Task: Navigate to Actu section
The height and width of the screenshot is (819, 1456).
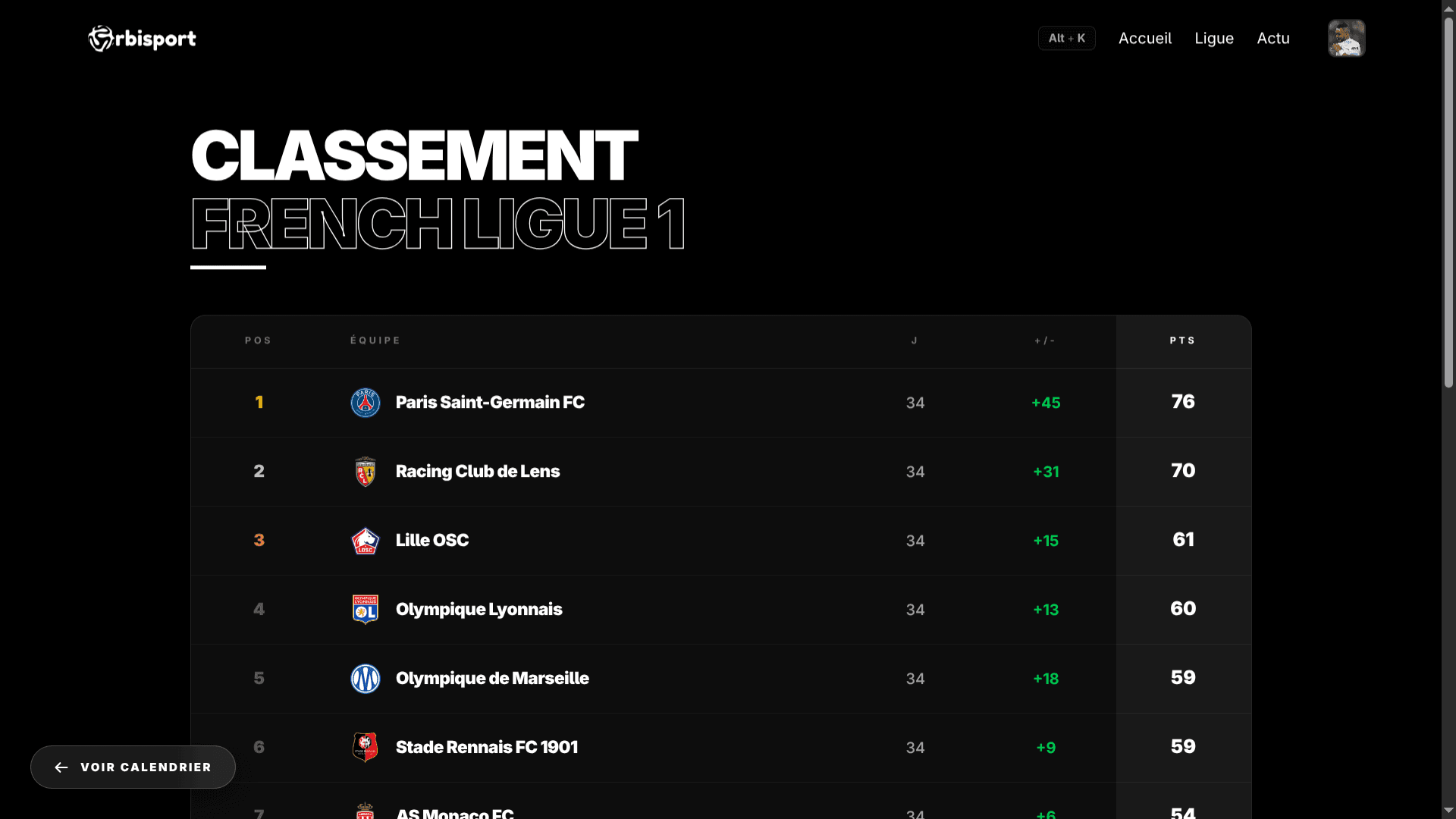Action: (x=1273, y=39)
